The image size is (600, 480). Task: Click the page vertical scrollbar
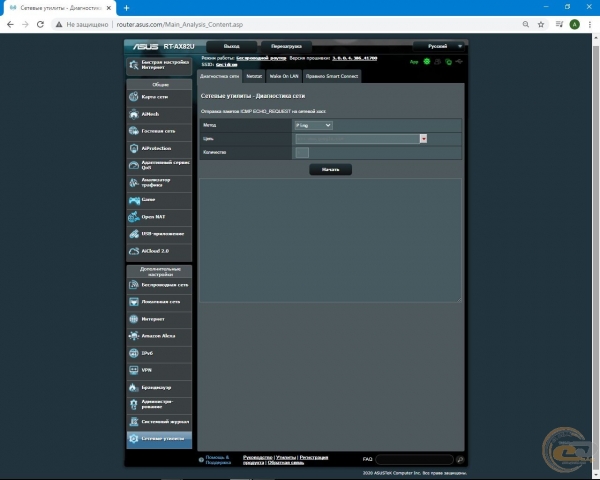(x=596, y=255)
